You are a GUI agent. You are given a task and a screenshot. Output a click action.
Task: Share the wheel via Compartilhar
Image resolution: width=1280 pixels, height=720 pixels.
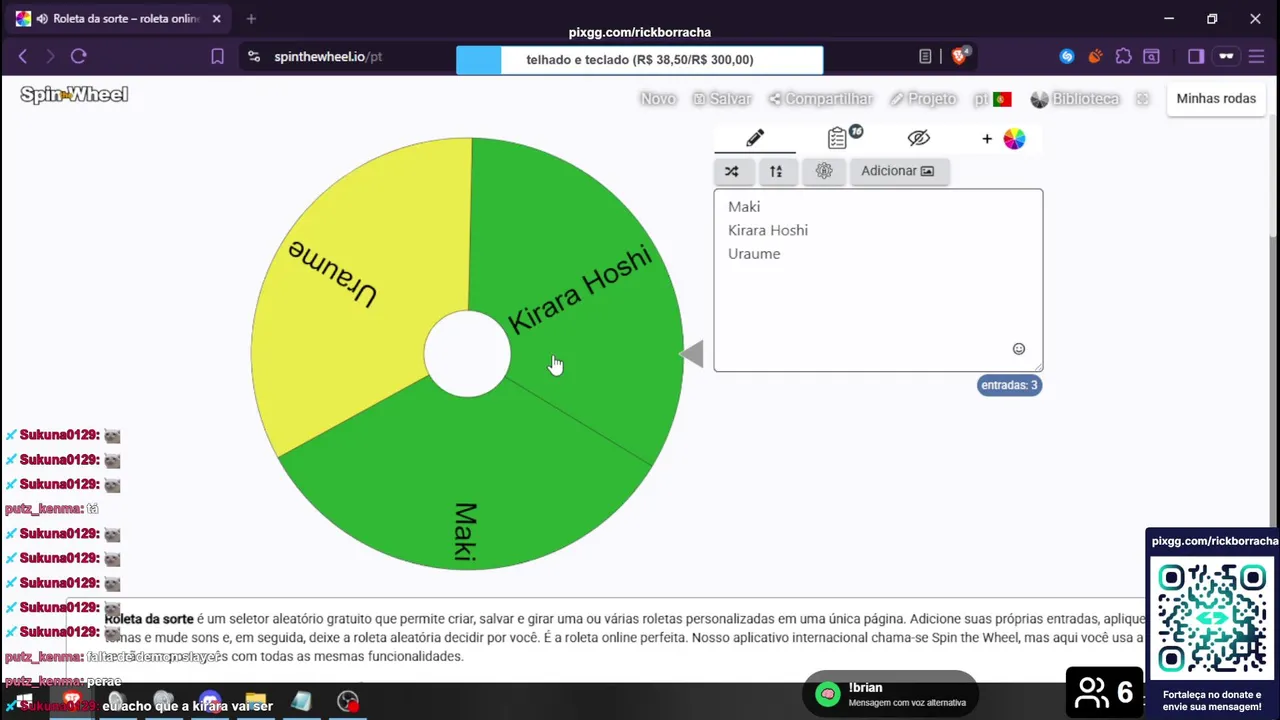click(x=821, y=99)
